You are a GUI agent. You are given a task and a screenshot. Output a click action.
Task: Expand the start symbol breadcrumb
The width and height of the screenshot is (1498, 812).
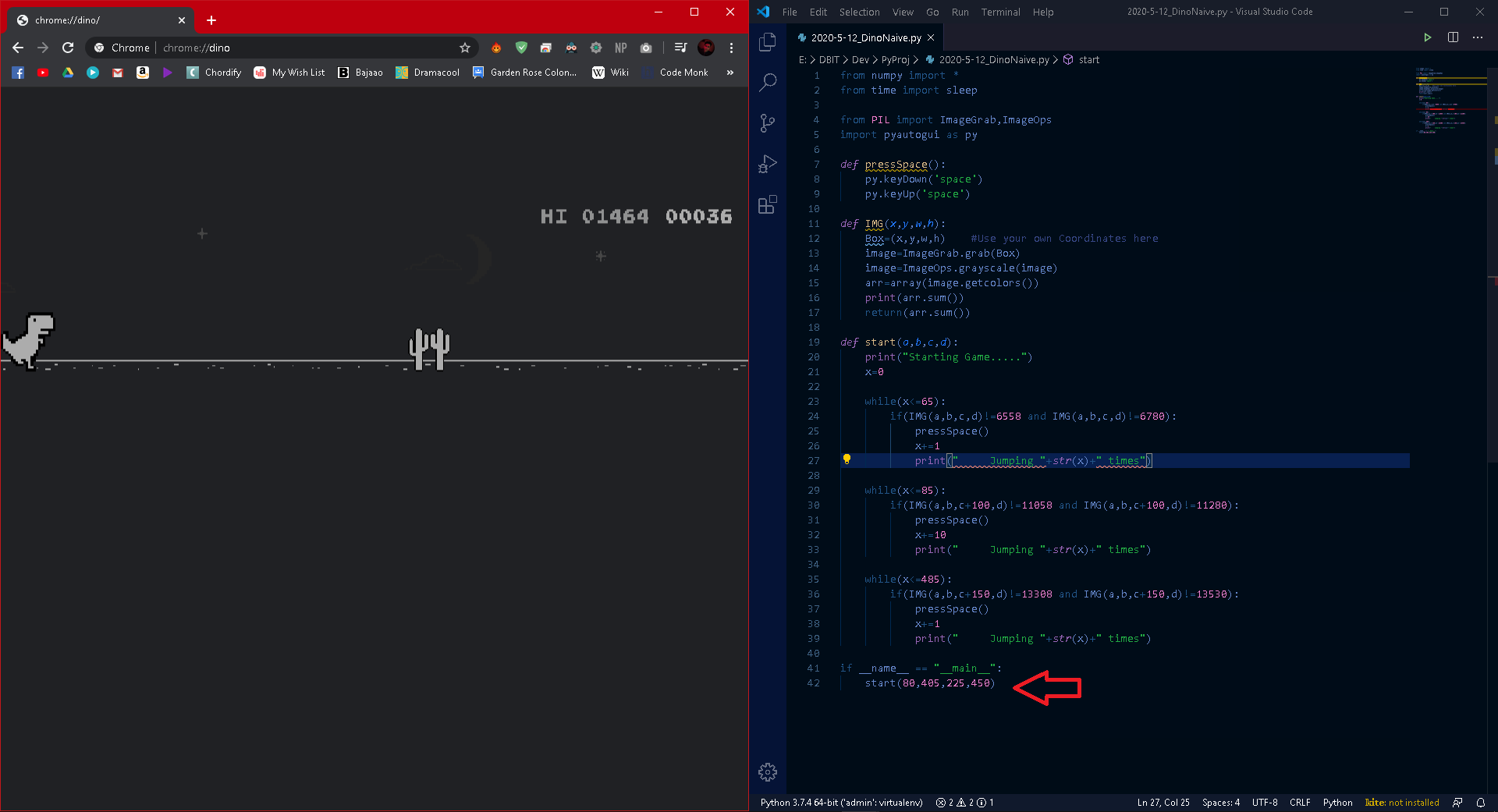click(x=1081, y=60)
